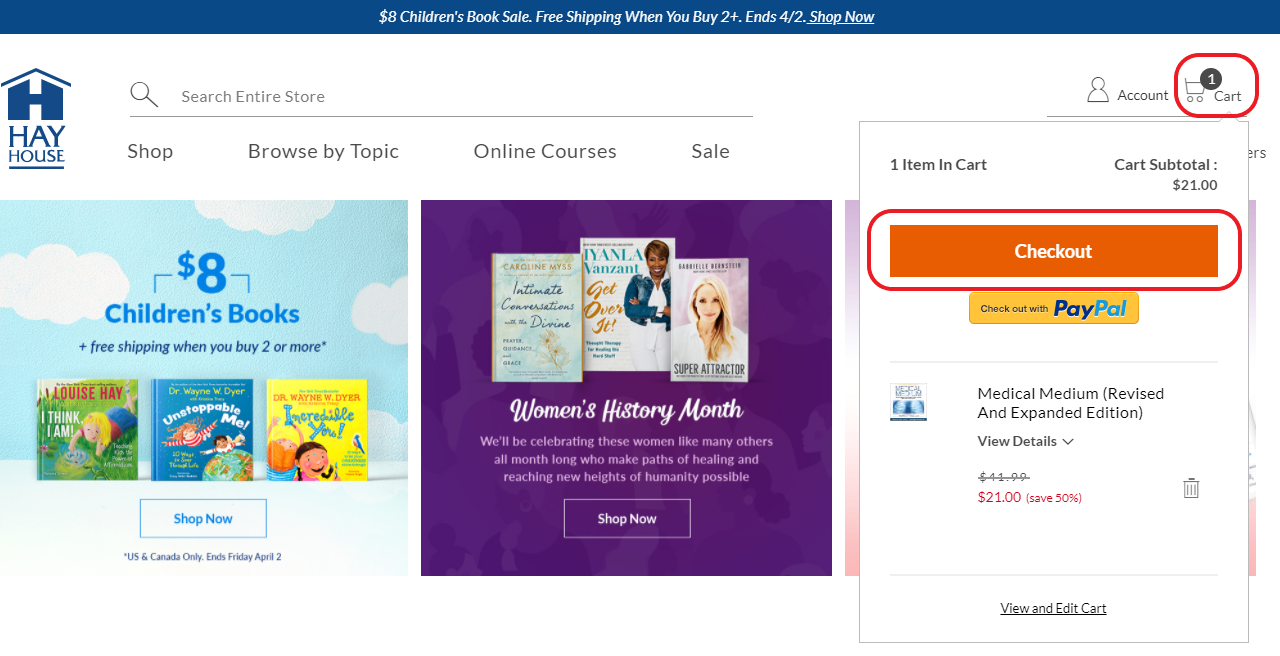Click Shop Now under Children's Books
Screen dimensions: 1280x656
(x=203, y=518)
